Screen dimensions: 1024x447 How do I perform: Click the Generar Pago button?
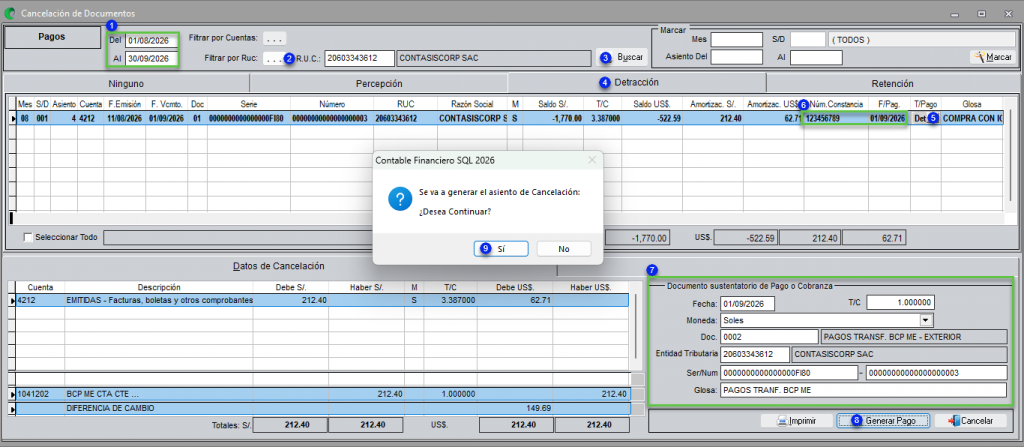click(883, 421)
